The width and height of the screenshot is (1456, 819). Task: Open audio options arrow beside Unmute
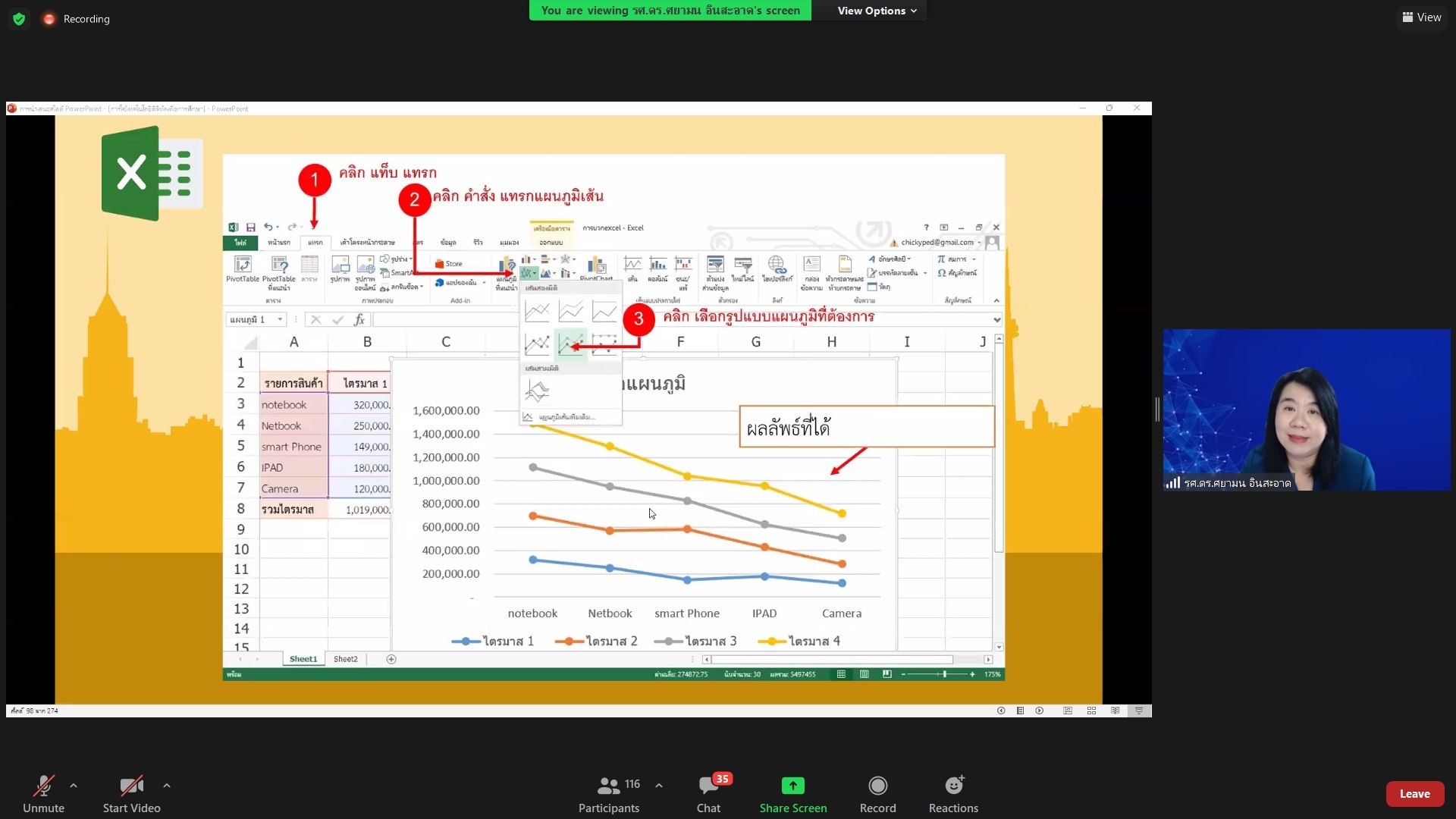74,786
